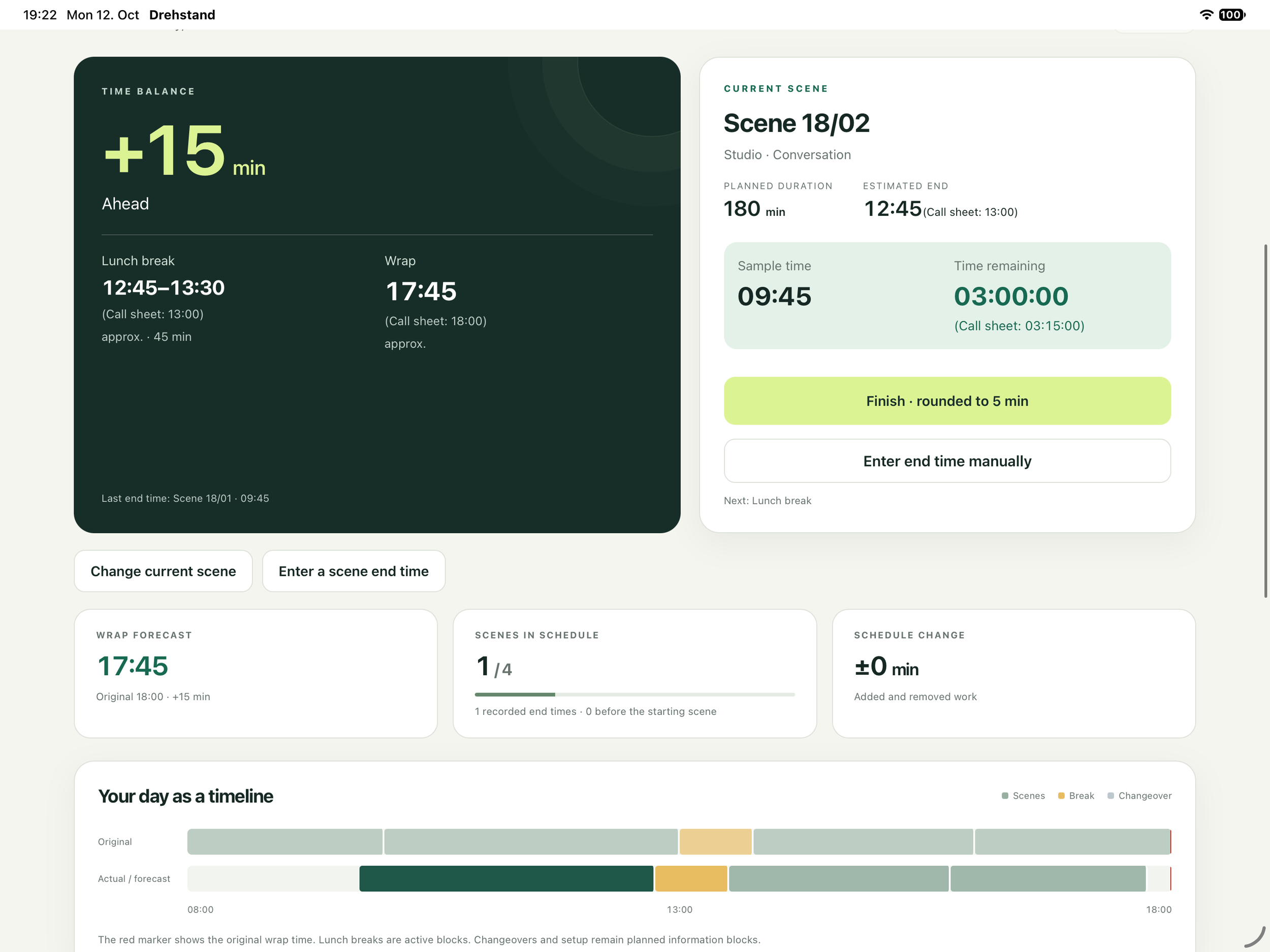The image size is (1270, 952).
Task: Click Lunch break time 12:45–13:30
Action: (163, 287)
